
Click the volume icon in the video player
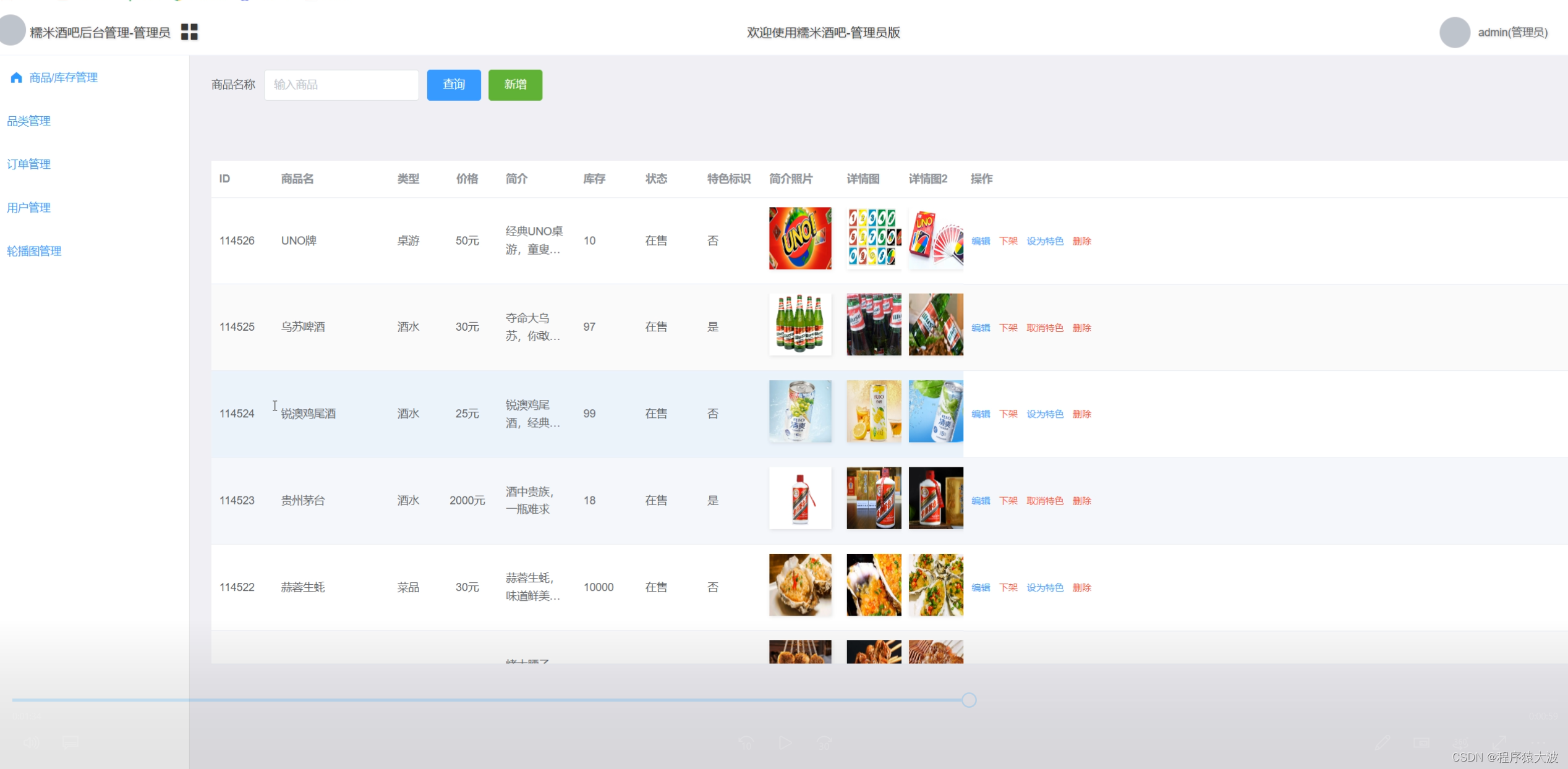pyautogui.click(x=31, y=742)
